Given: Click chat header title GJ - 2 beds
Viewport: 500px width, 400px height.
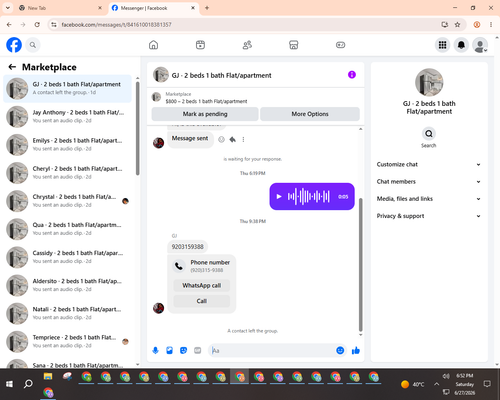Looking at the screenshot, I should point(221,75).
